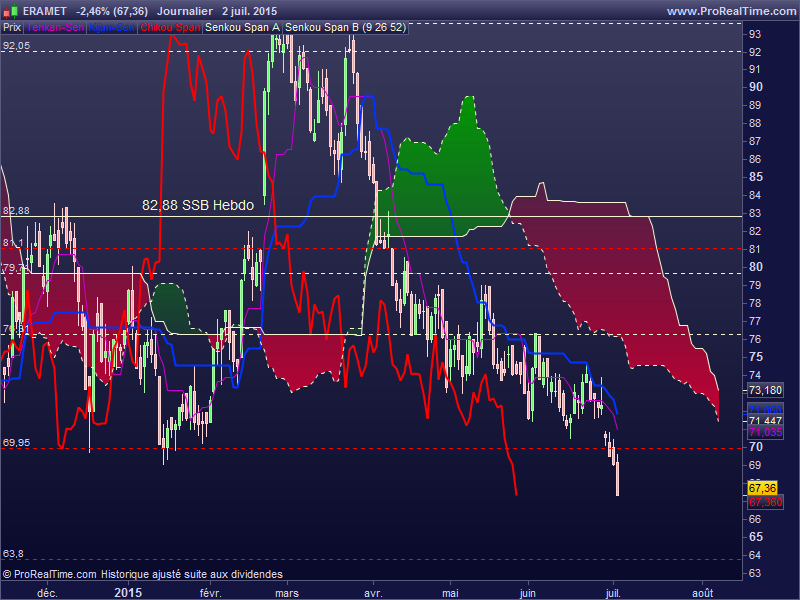Click the 93 tick on the price axis
Viewport: 800px width, 600px height.
point(755,34)
